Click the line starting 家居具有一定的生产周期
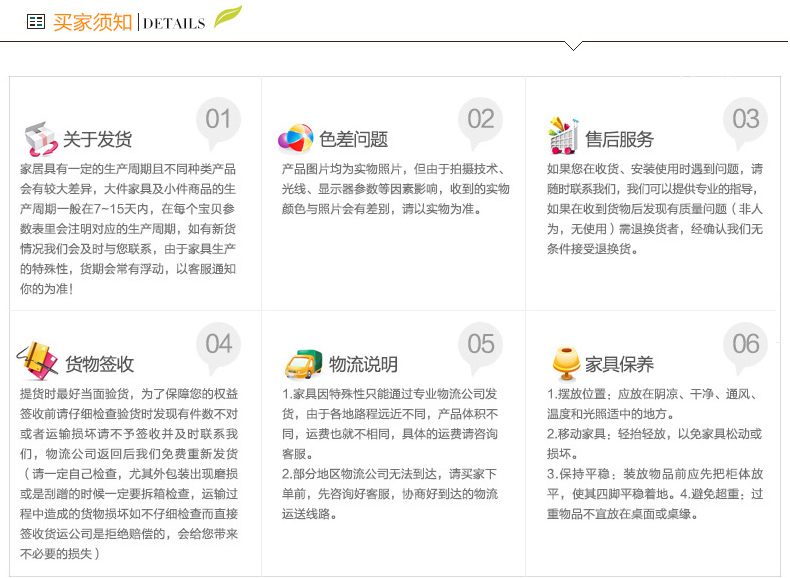790x578 pixels. tap(128, 169)
